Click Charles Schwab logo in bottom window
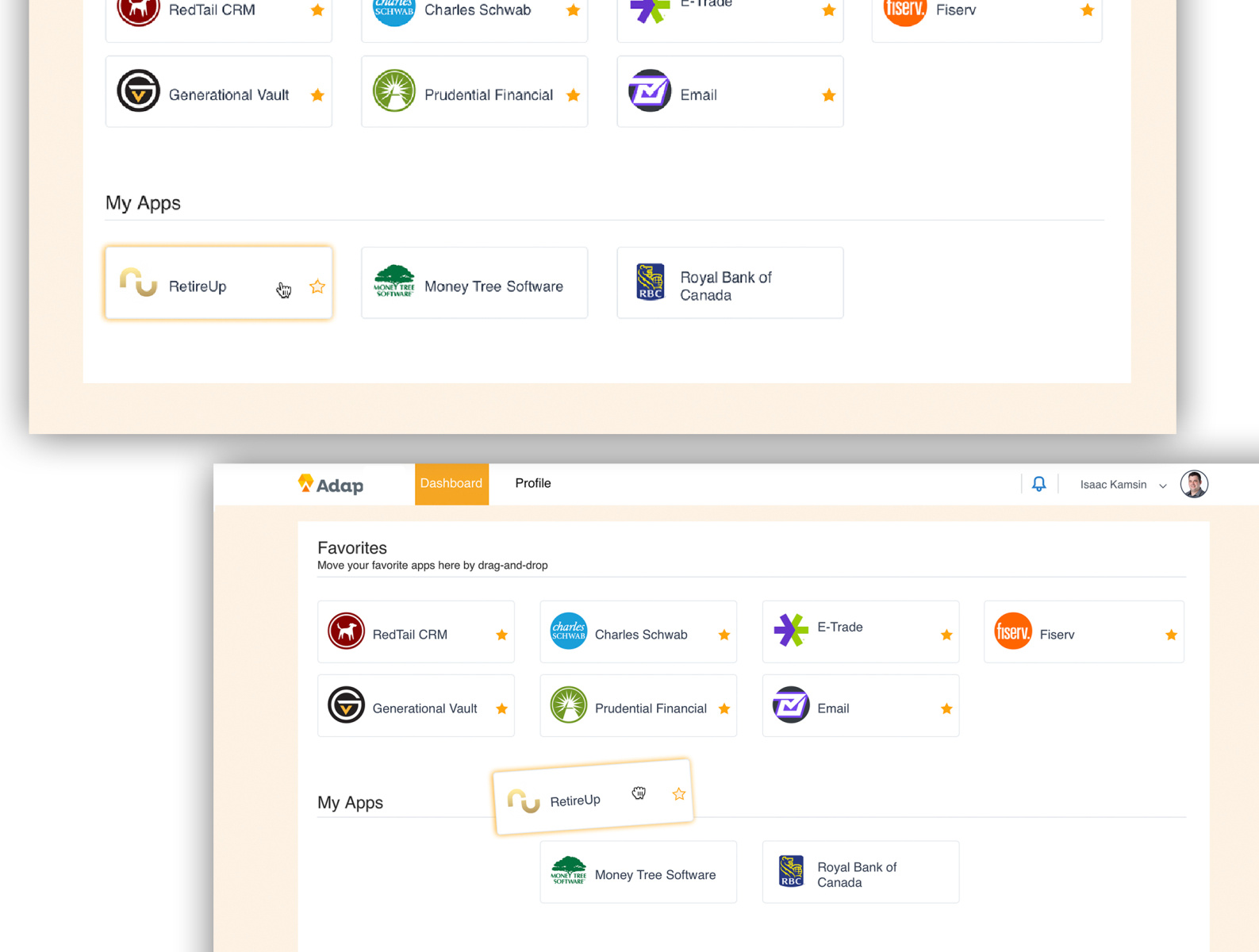Viewport: 1259px width, 952px height. pyautogui.click(x=569, y=631)
